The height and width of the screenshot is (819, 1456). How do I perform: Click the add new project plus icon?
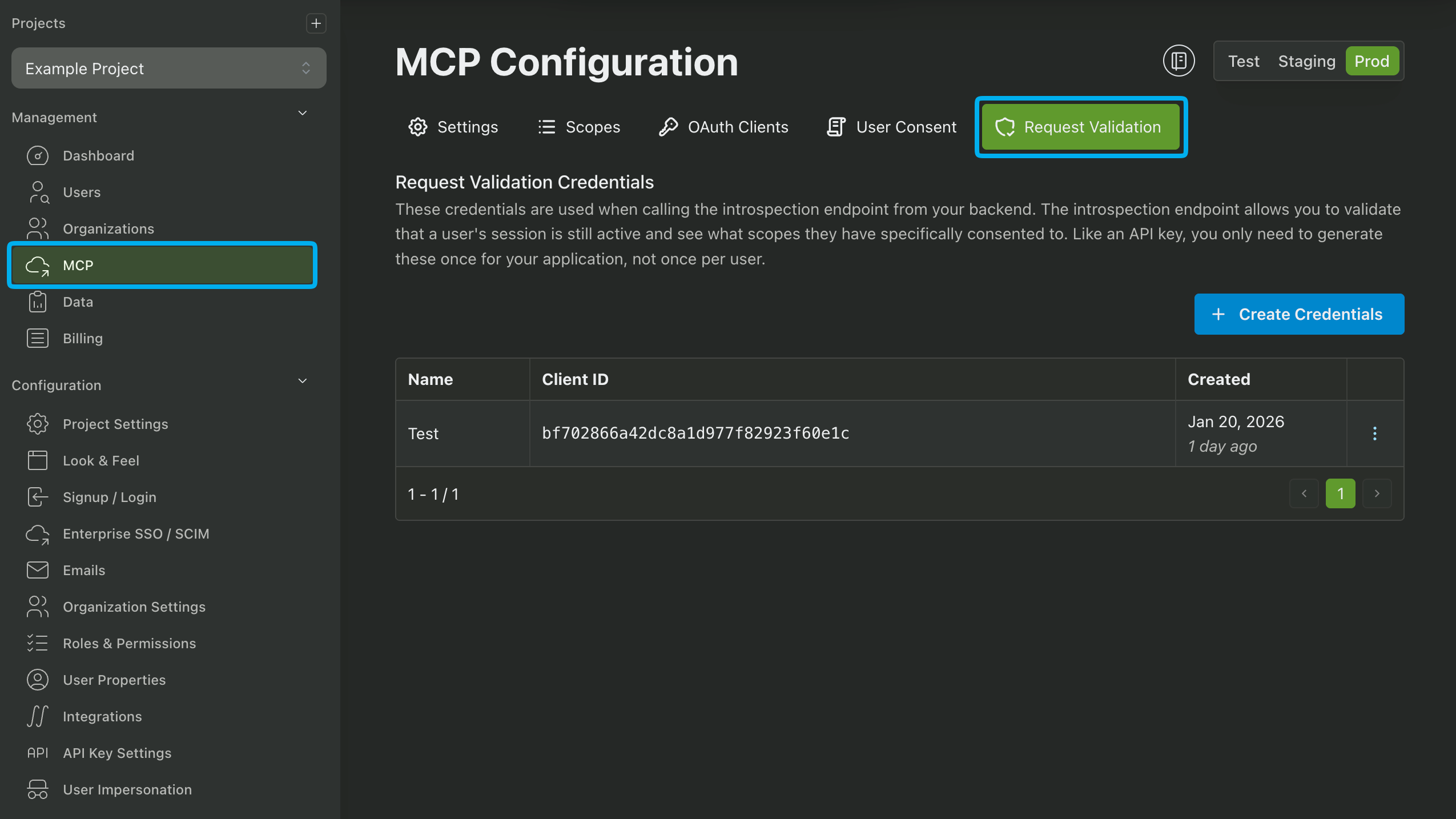[x=316, y=23]
